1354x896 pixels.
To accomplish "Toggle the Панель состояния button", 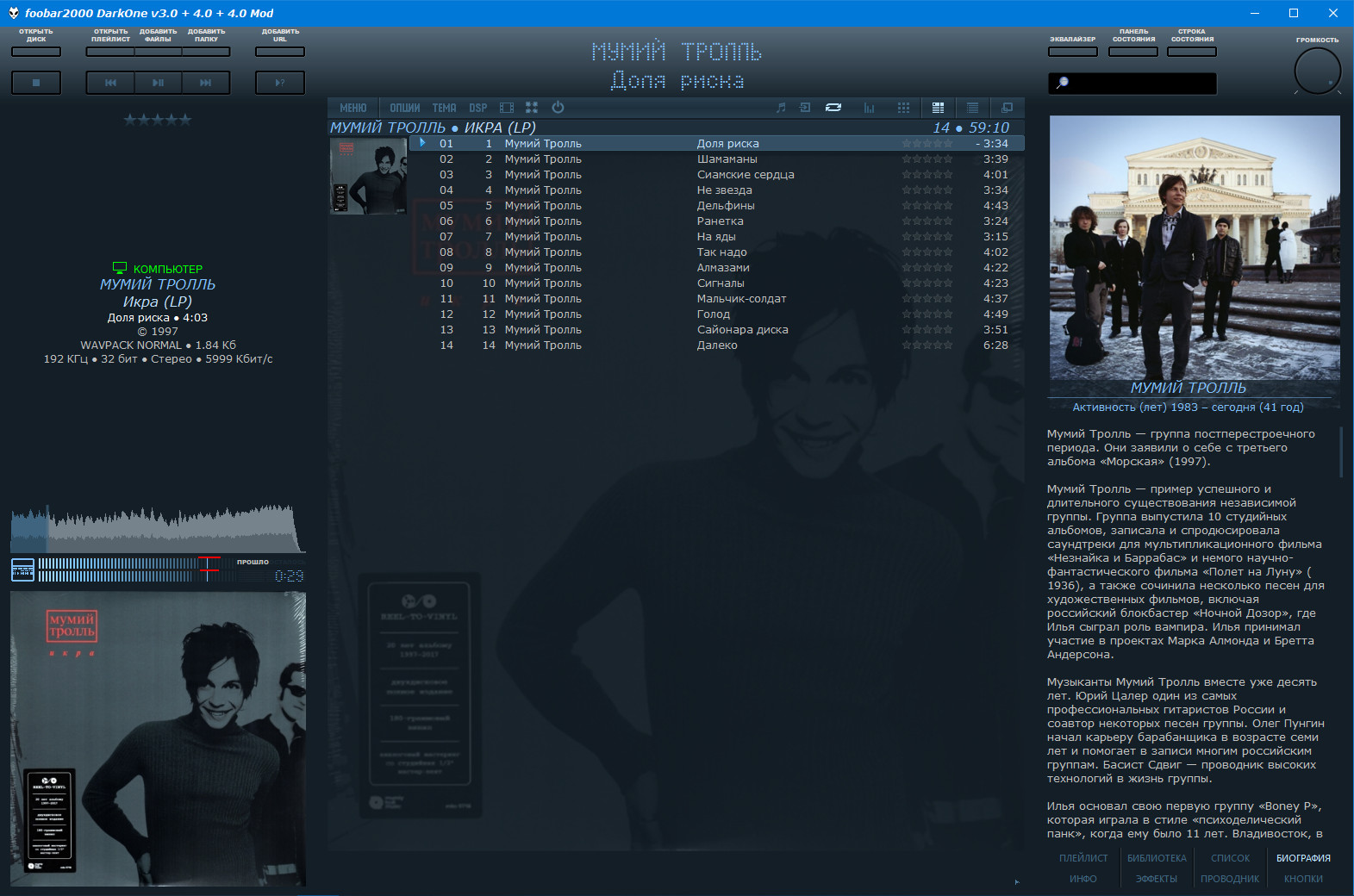I will point(1133,52).
